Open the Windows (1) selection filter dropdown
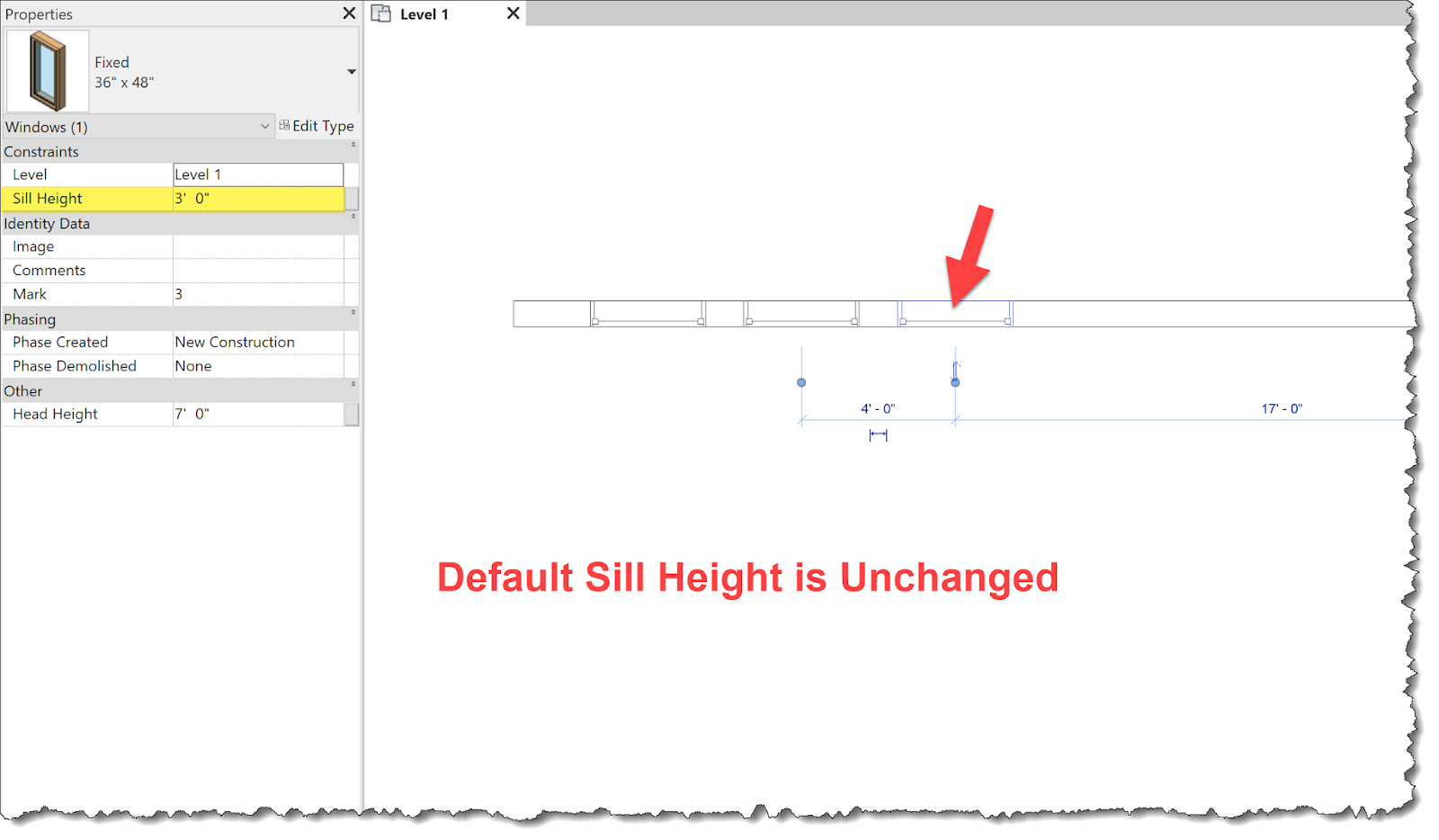Viewport: 1439px width, 840px height. 264,126
